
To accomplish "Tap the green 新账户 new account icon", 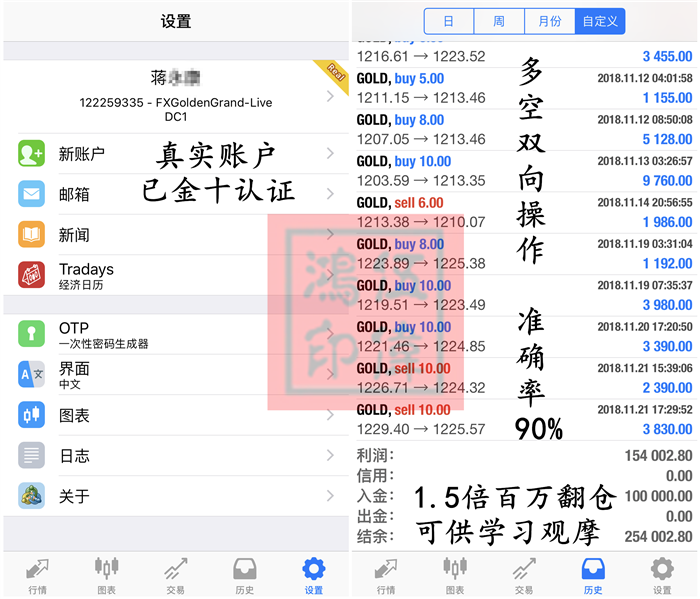I will pyautogui.click(x=31, y=153).
